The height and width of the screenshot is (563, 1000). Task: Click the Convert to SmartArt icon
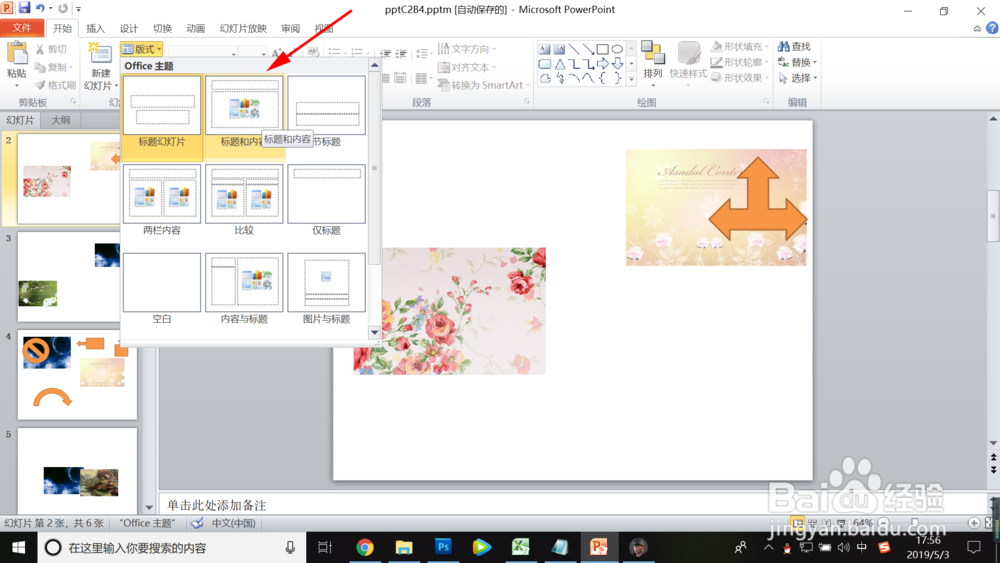click(x=444, y=85)
